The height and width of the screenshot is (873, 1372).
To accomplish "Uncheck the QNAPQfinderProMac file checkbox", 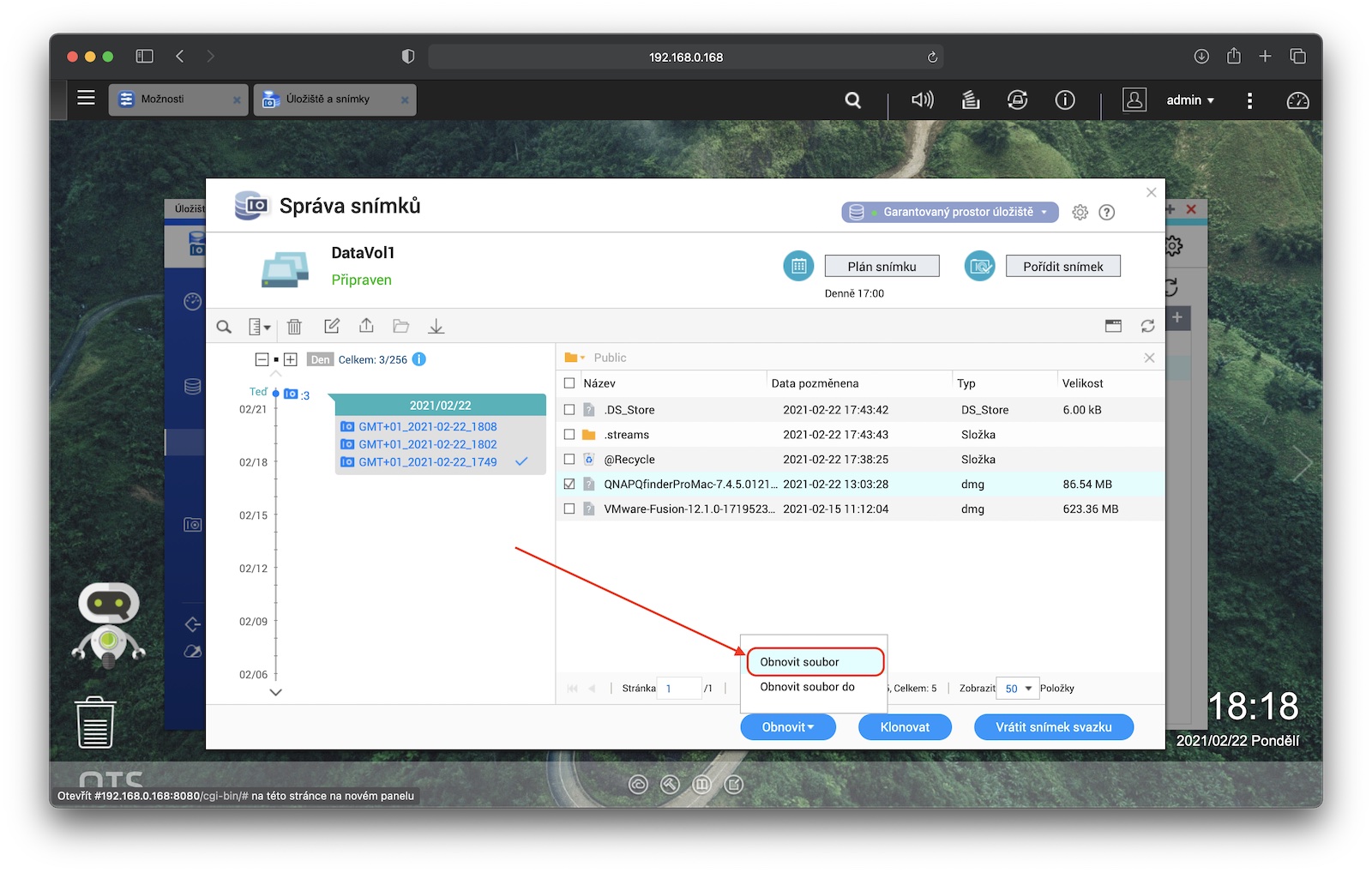I will [x=569, y=485].
